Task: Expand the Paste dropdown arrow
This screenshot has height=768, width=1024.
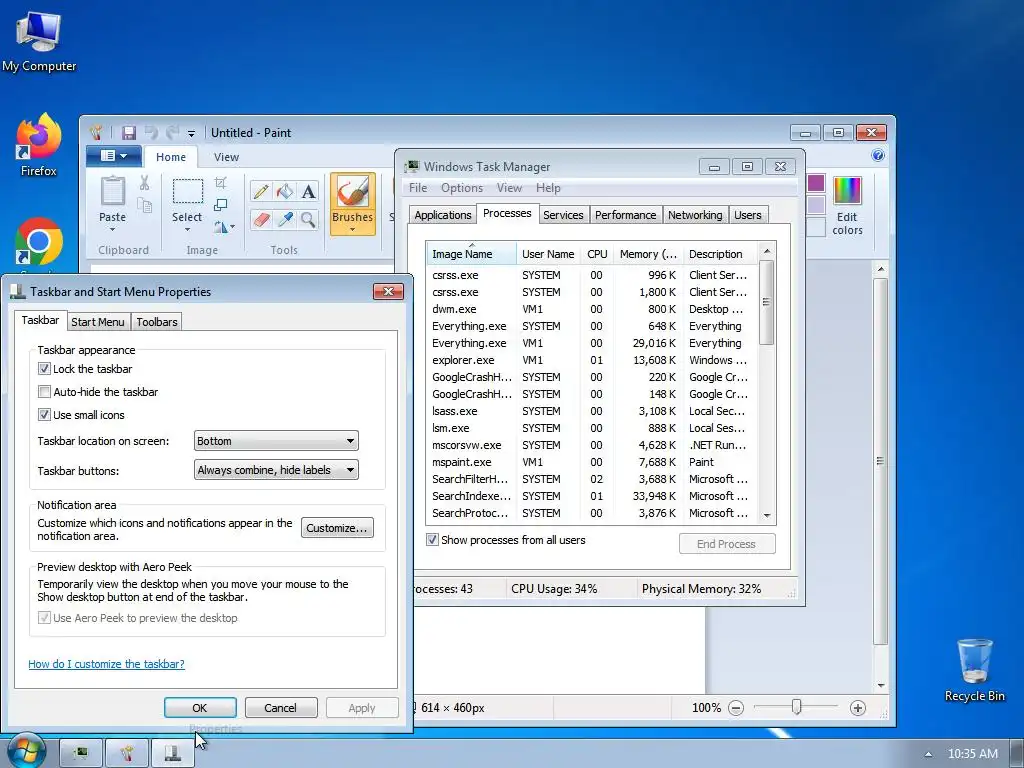Action: [112, 229]
